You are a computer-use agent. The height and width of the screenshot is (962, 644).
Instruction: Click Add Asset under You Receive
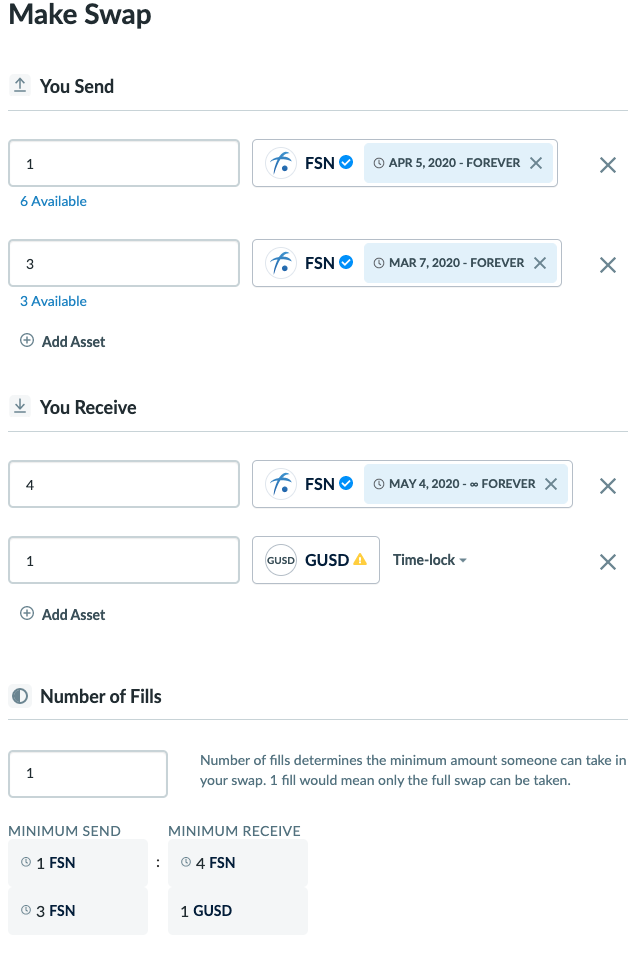coord(73,614)
